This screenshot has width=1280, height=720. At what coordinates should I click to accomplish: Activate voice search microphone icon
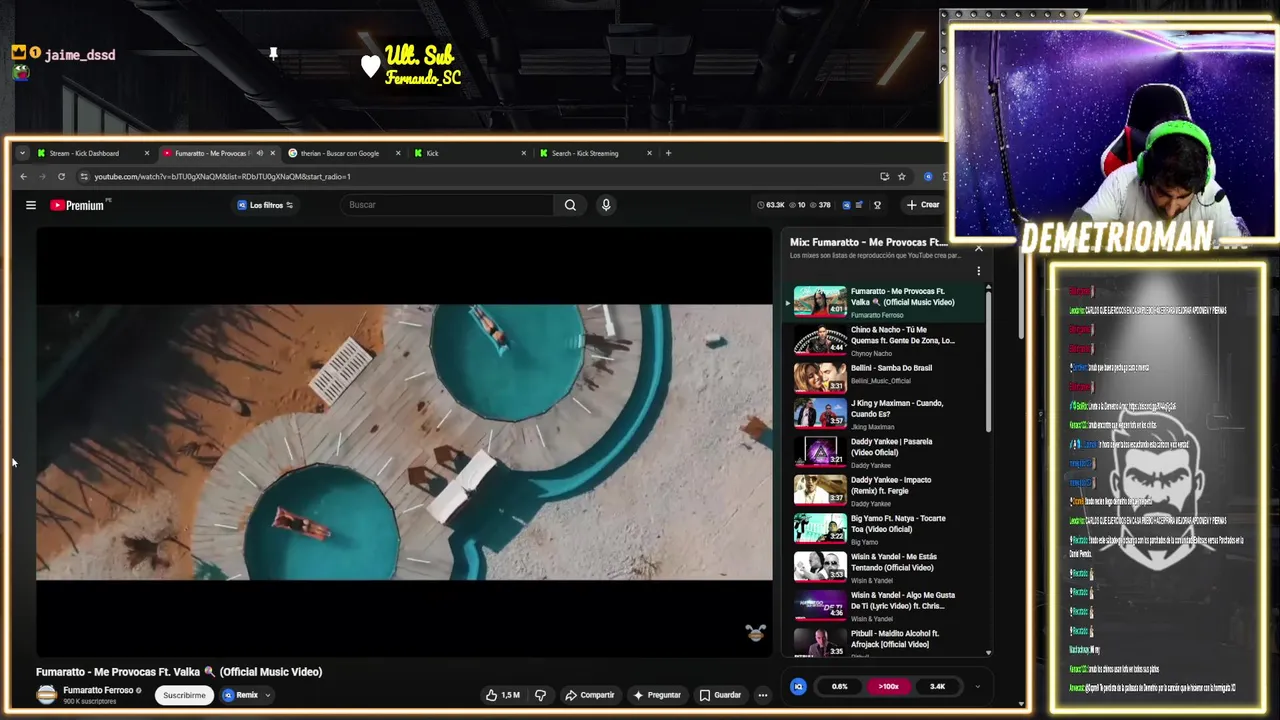605,205
